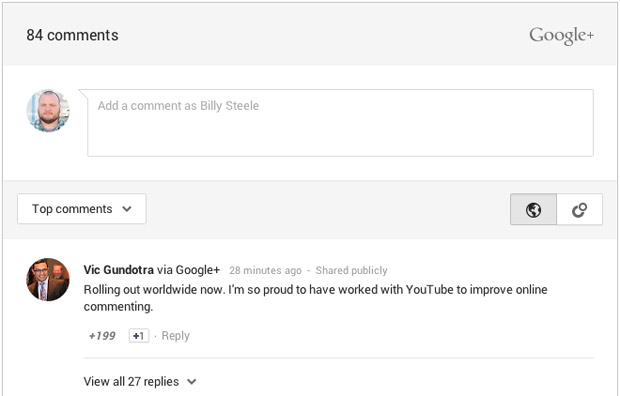Click the +1 button on Vic's comment

[x=139, y=336]
